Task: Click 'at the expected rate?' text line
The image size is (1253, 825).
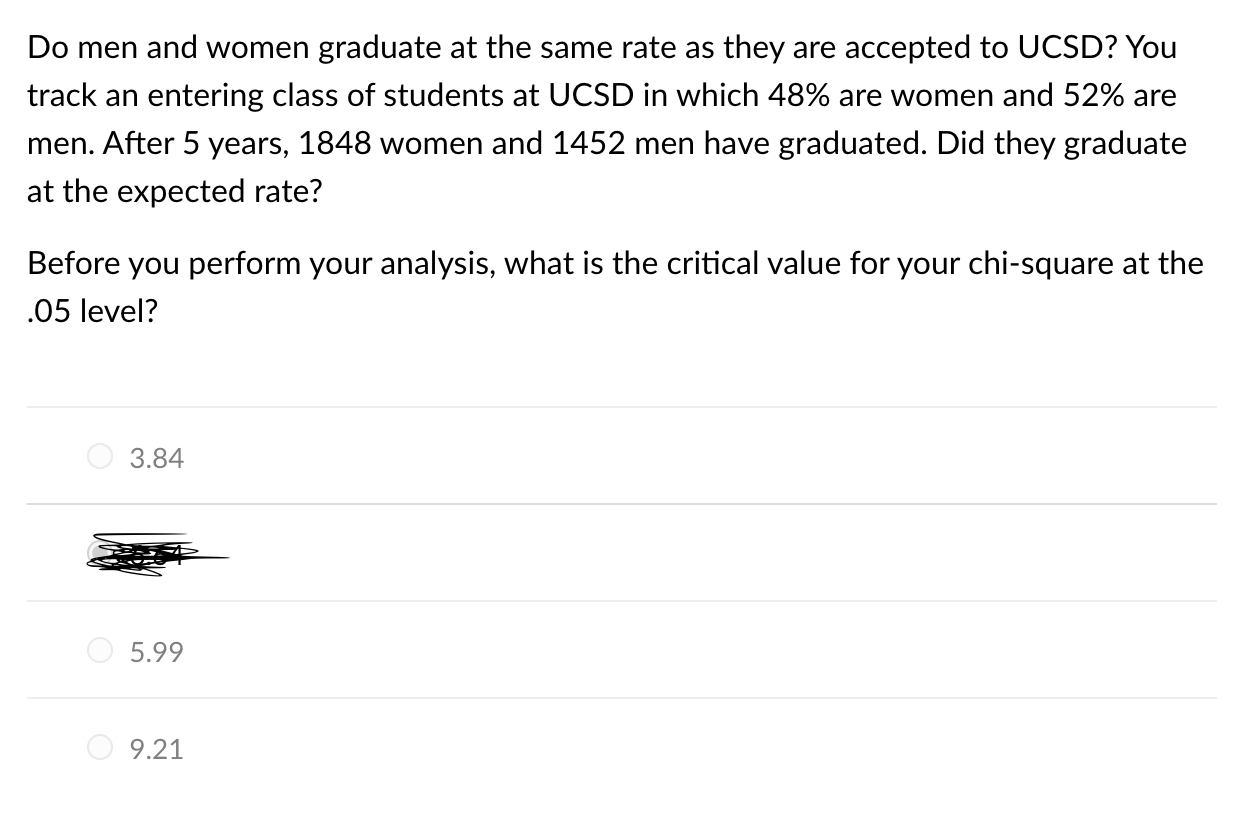Action: tap(174, 192)
